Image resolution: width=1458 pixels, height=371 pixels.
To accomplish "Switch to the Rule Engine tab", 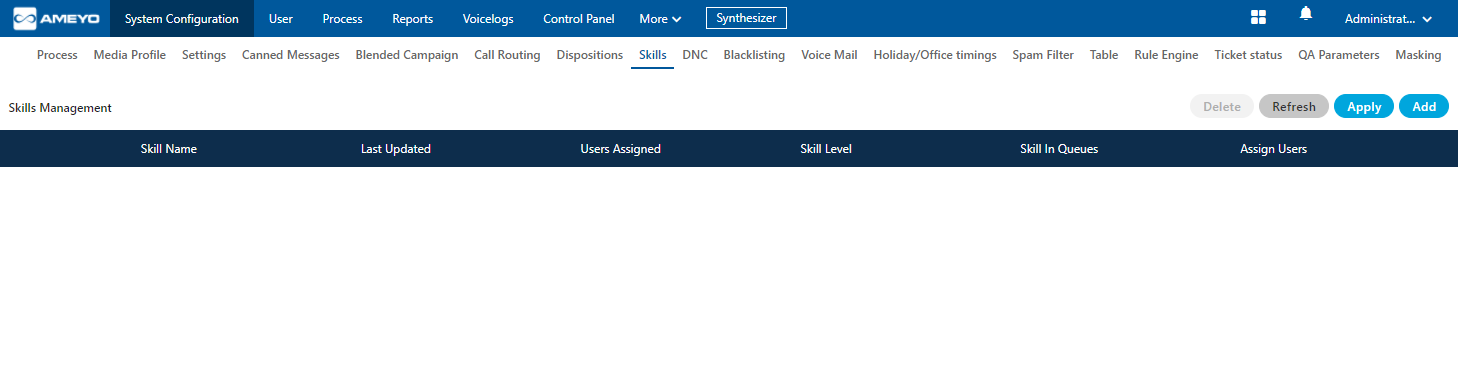I will coord(1166,55).
